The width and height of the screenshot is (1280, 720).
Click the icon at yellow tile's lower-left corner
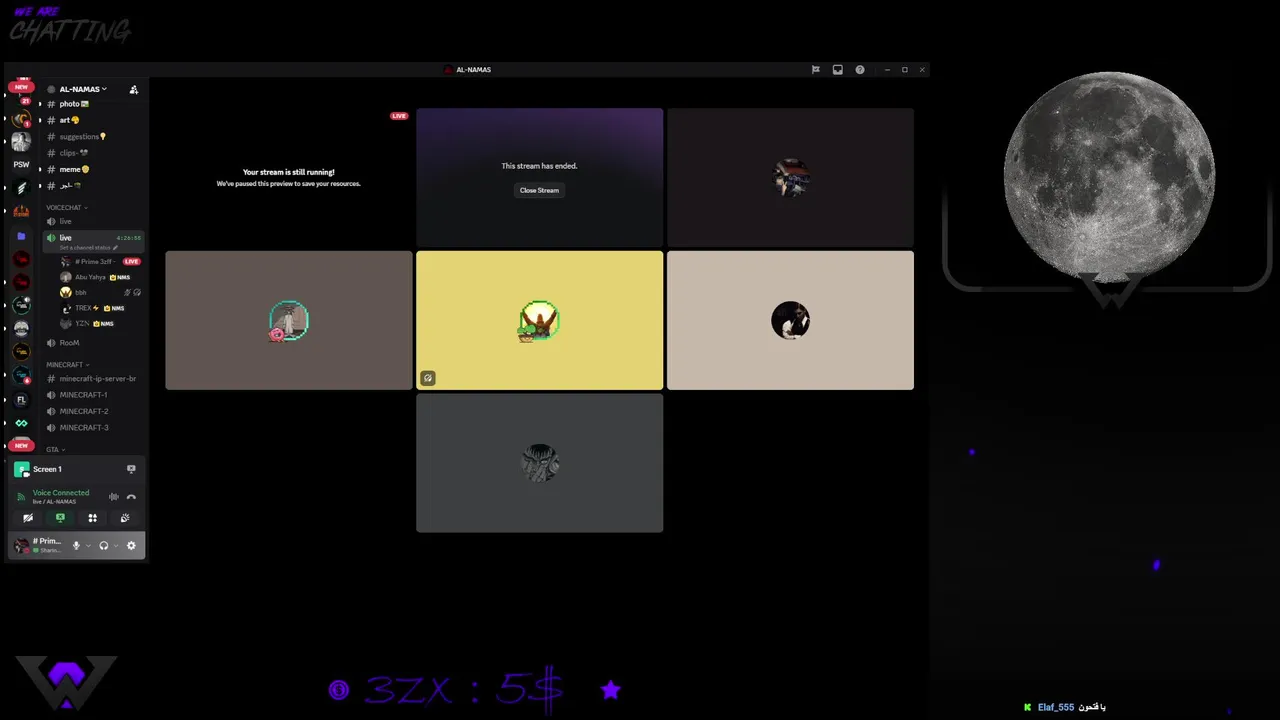[x=428, y=378]
